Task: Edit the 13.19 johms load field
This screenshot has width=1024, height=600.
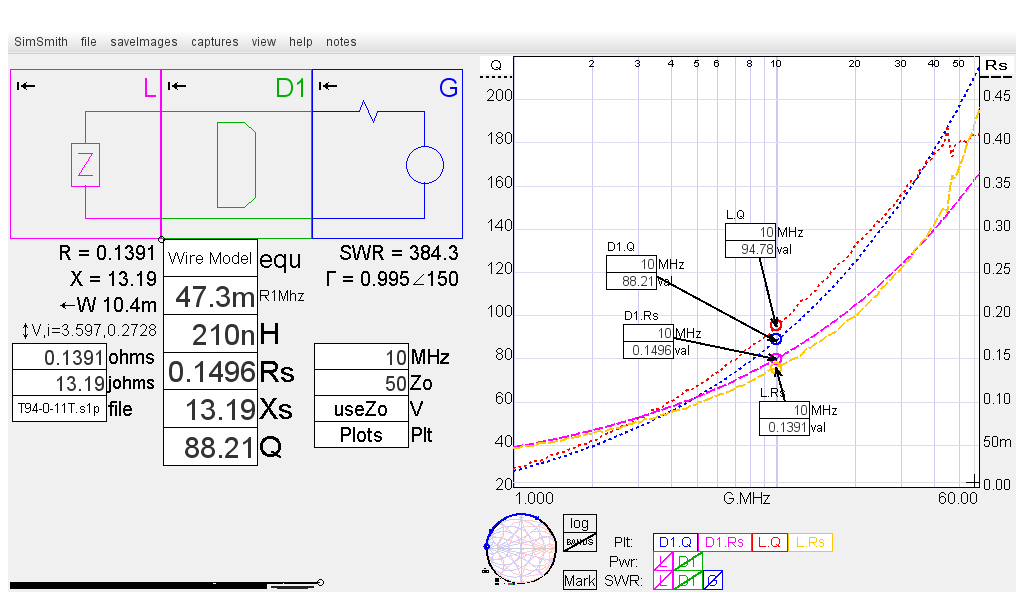Action: [59, 383]
